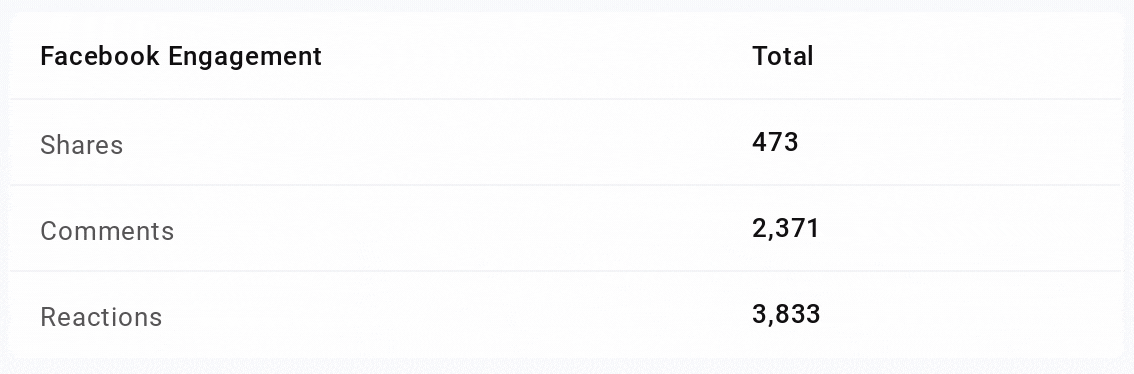Click empty space between Comments and 2,371
The image size is (1134, 374).
tap(463, 229)
